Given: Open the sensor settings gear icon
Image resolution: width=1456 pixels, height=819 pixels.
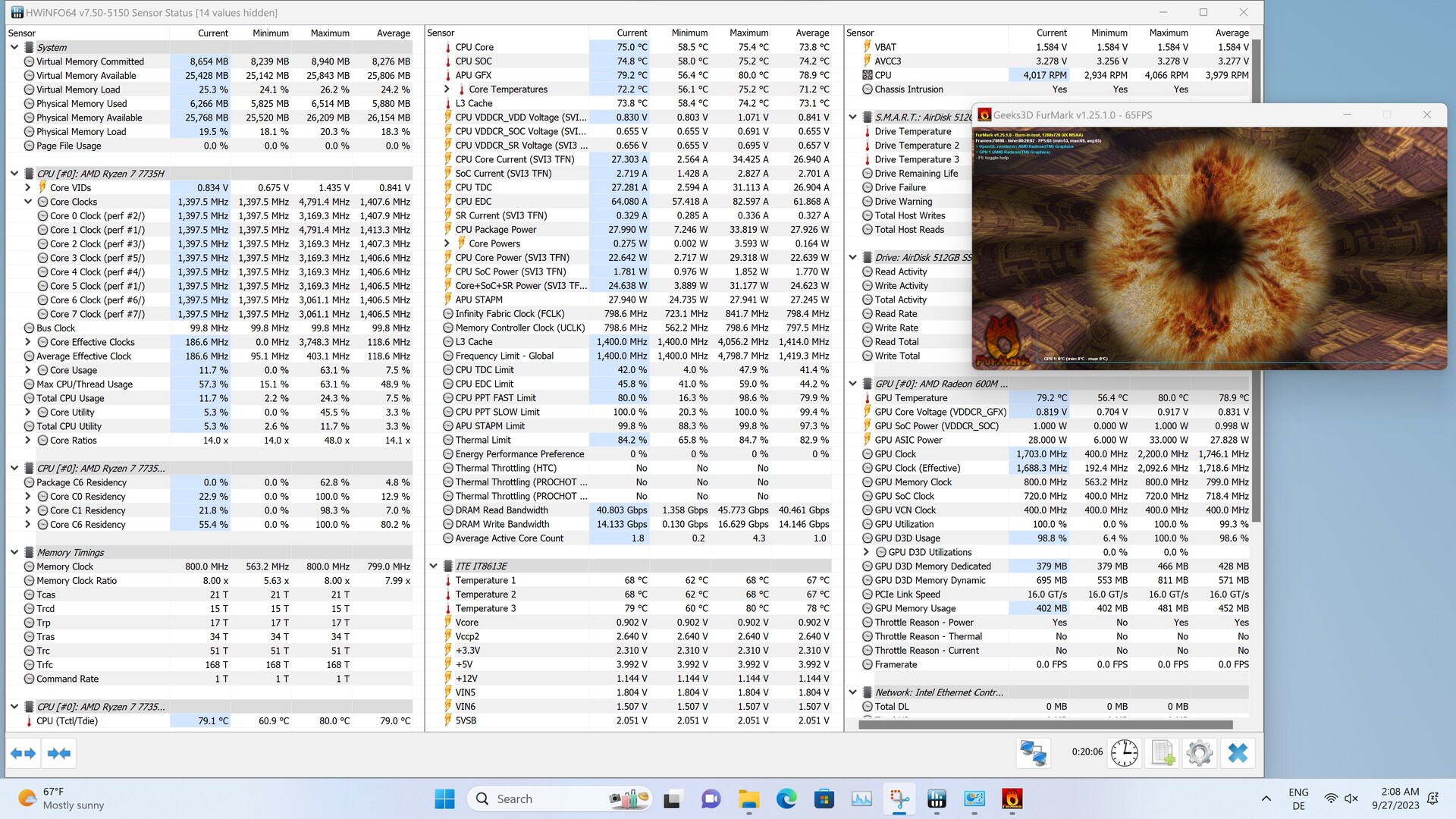Looking at the screenshot, I should click(x=1199, y=752).
